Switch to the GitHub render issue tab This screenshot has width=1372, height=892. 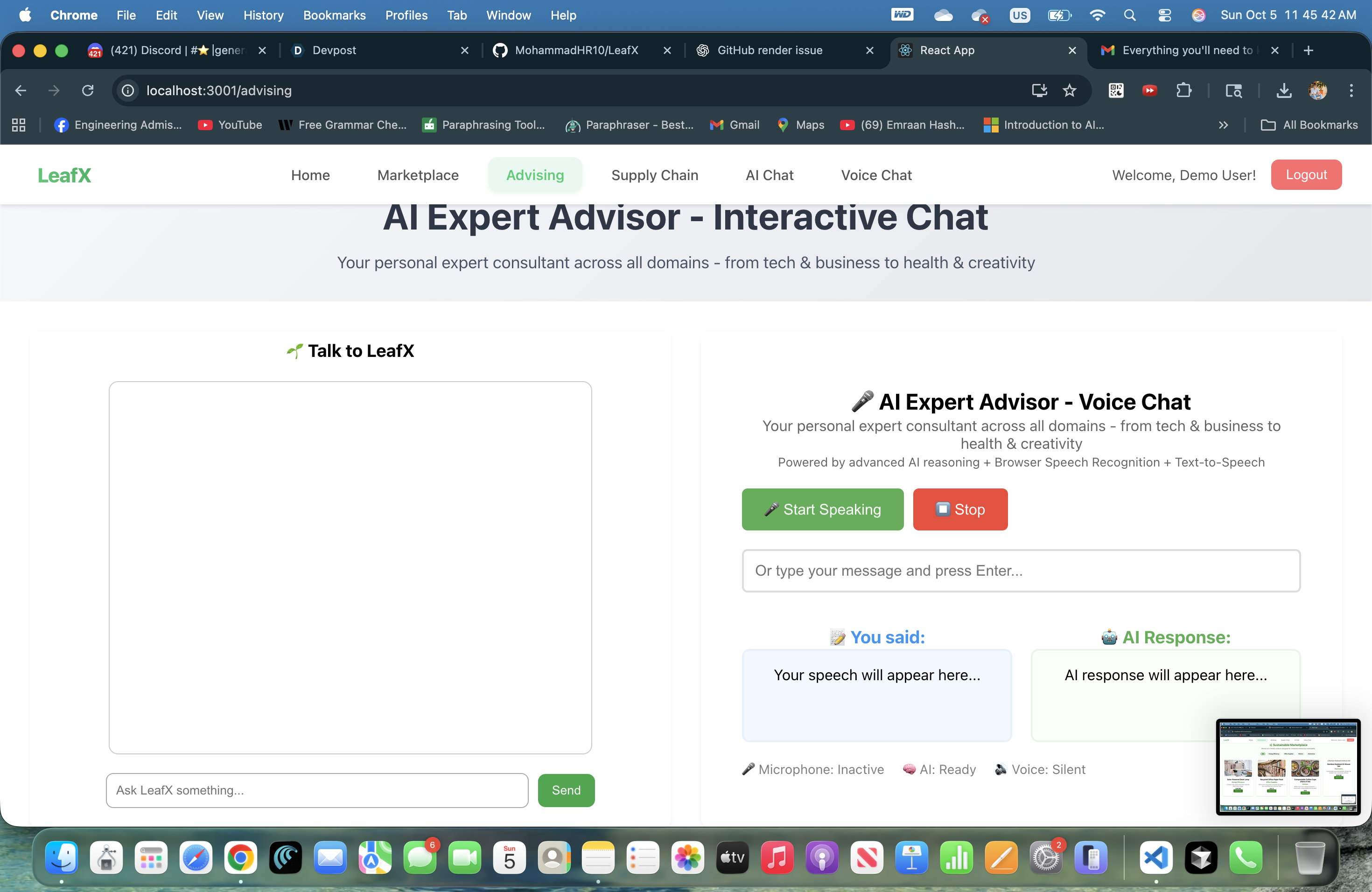[770, 50]
